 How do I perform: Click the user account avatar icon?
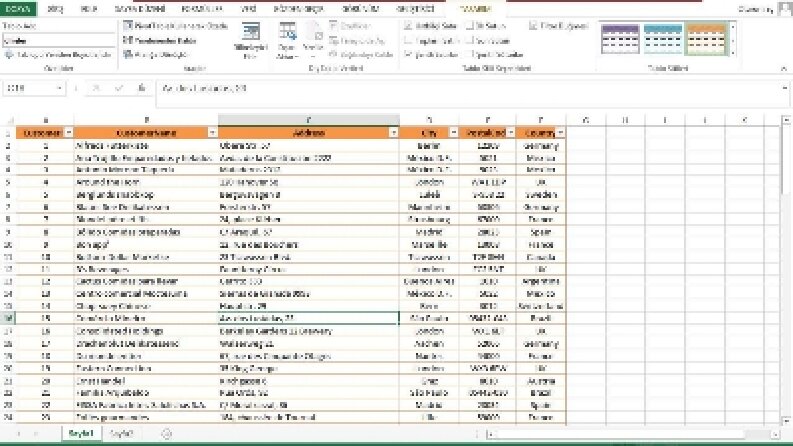click(x=785, y=9)
